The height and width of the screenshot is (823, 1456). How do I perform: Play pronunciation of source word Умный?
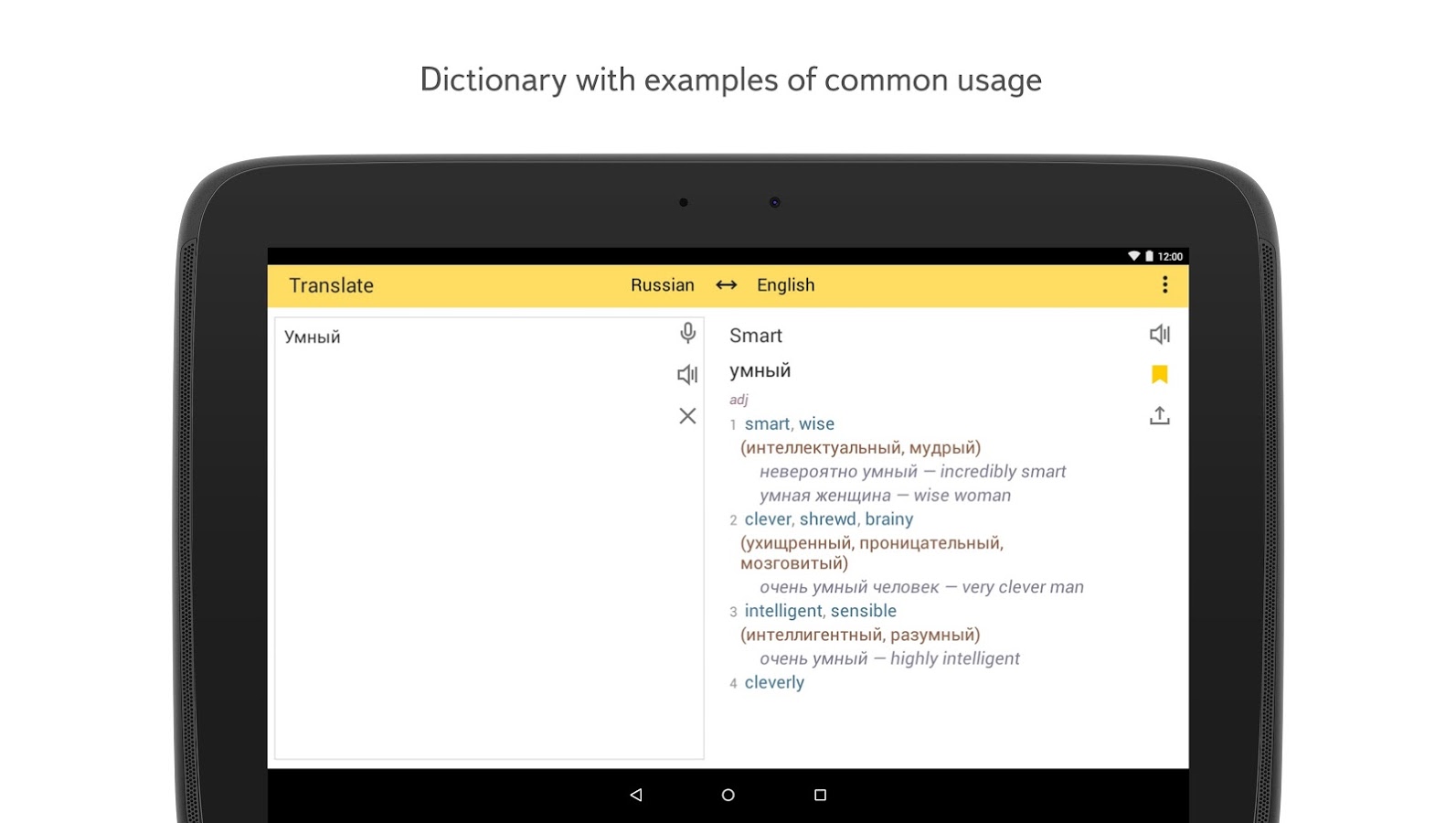pyautogui.click(x=687, y=374)
